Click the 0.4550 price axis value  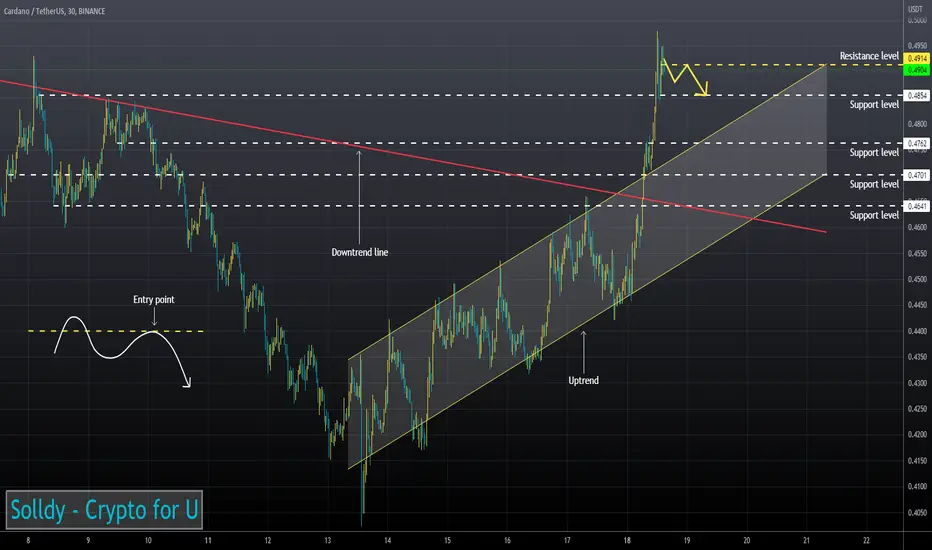coord(917,253)
